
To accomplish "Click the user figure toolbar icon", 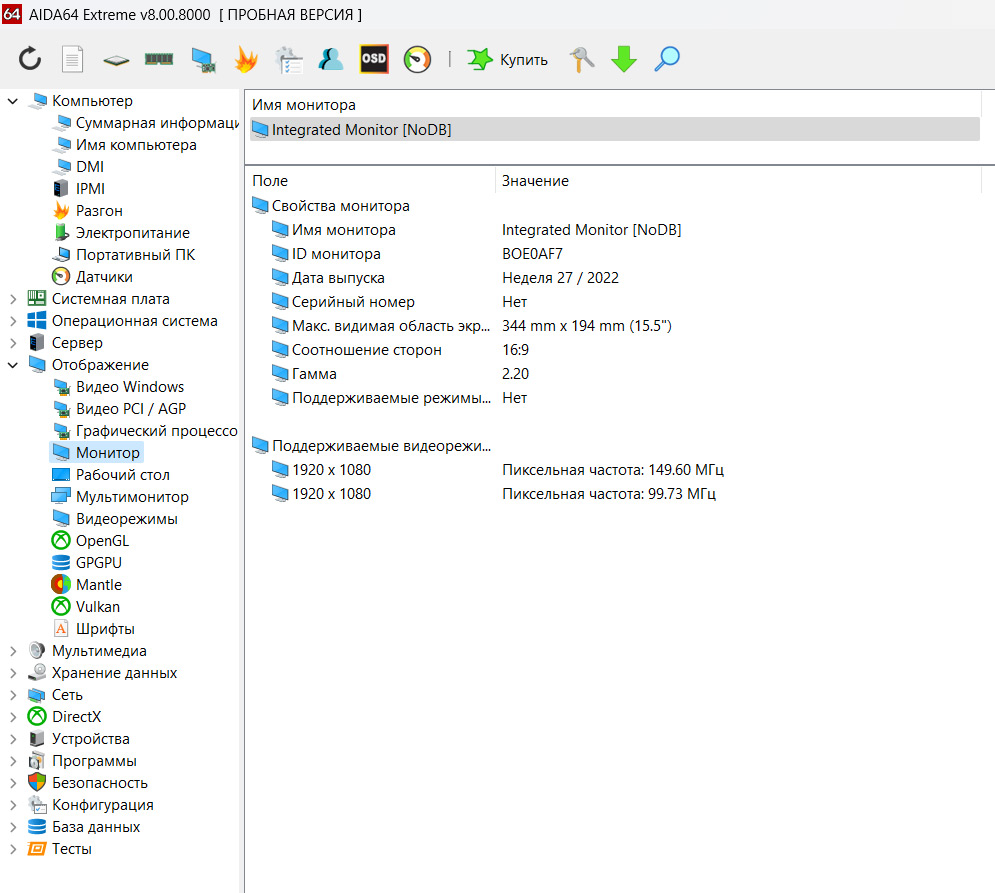I will (x=331, y=59).
